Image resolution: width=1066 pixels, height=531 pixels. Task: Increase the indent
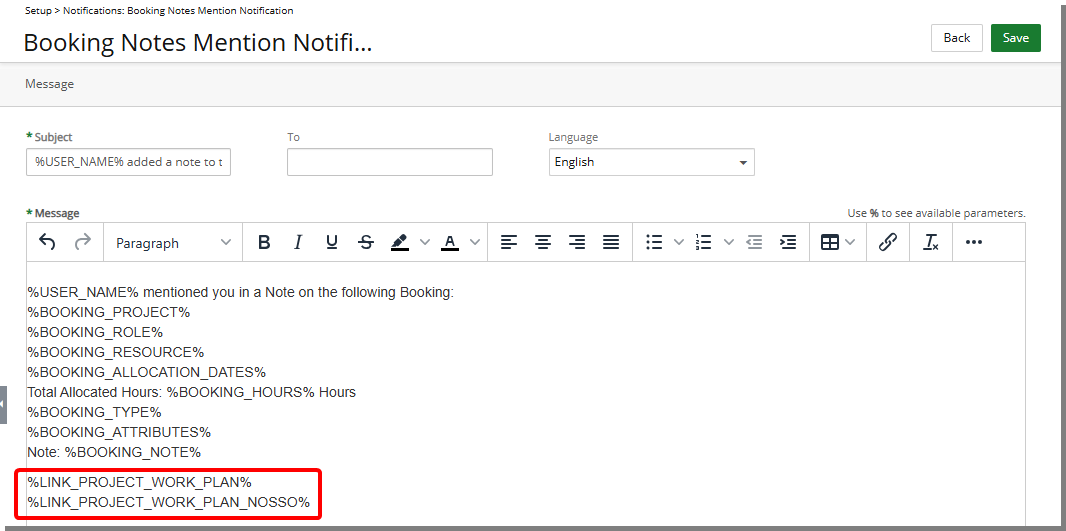point(788,242)
